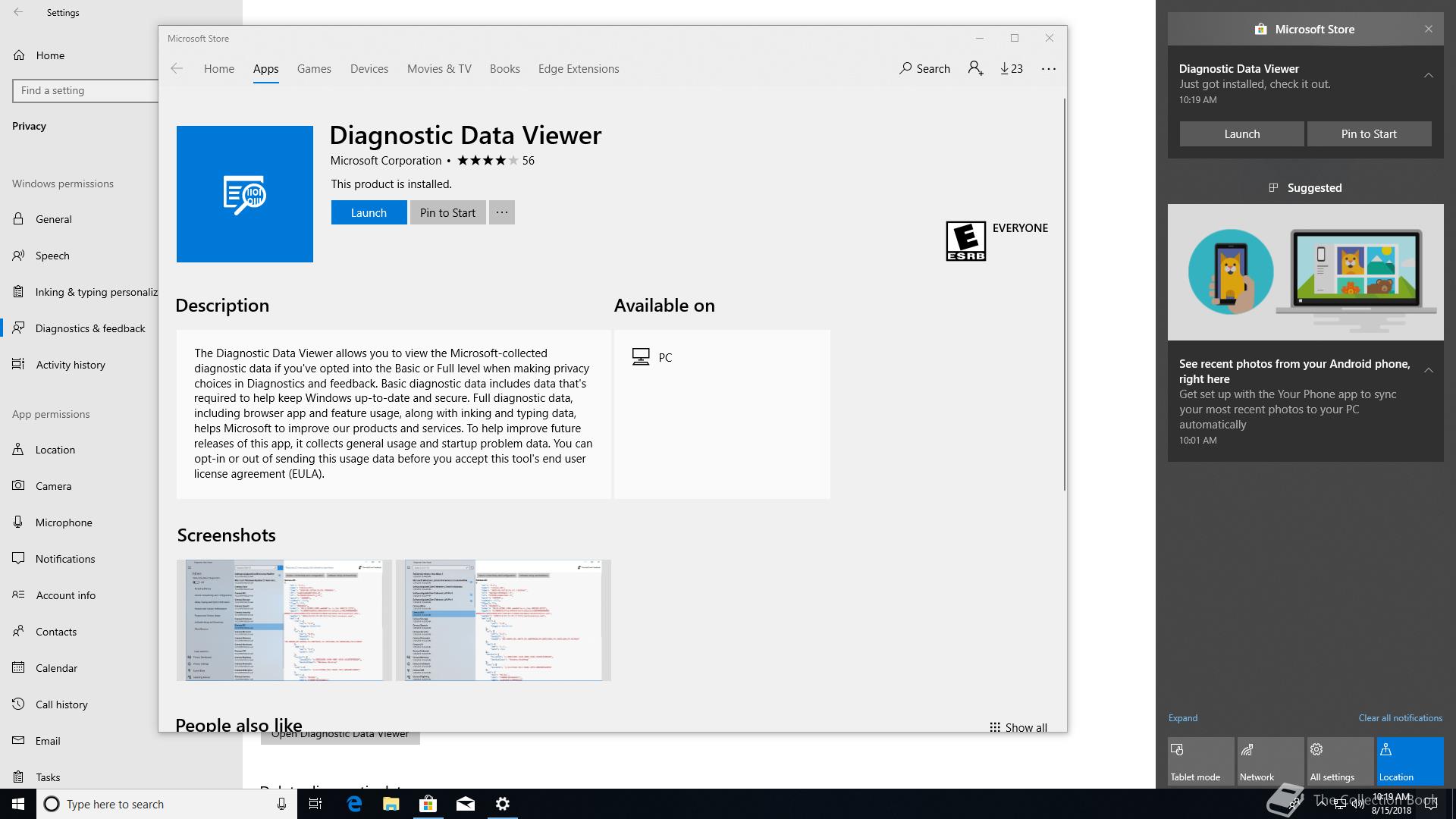Launch Microsoft Edge from the taskbar
This screenshot has width=1456, height=819.
[x=354, y=804]
